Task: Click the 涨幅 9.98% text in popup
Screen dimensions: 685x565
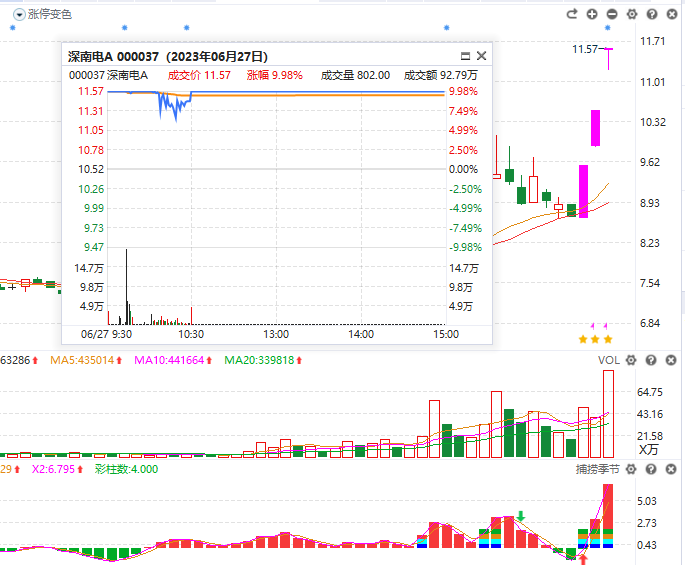Action: point(274,75)
